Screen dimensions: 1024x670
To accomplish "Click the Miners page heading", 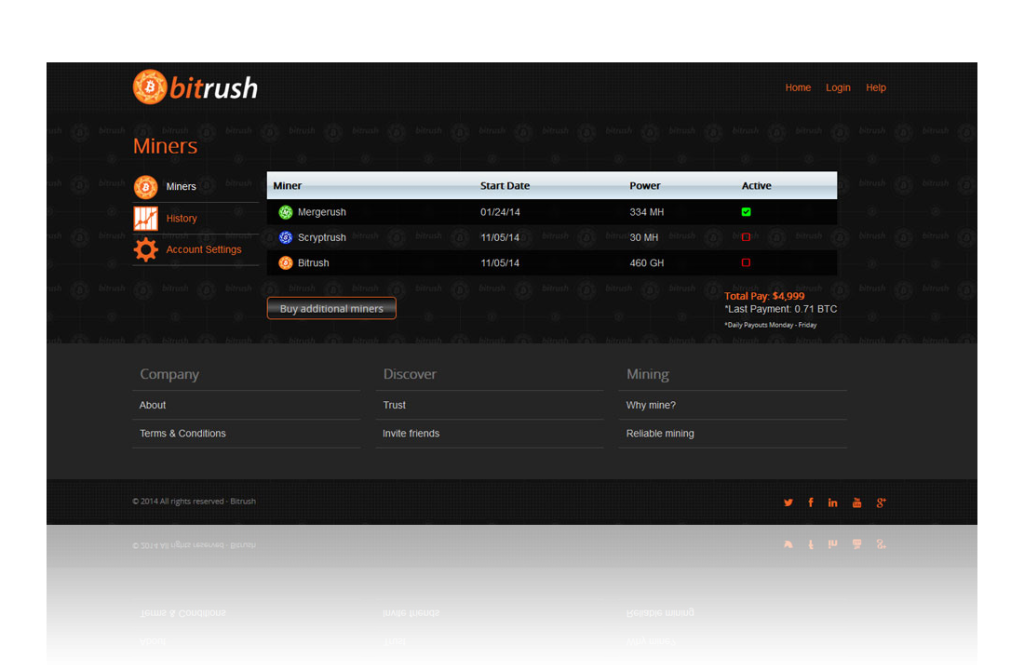I will click(165, 146).
